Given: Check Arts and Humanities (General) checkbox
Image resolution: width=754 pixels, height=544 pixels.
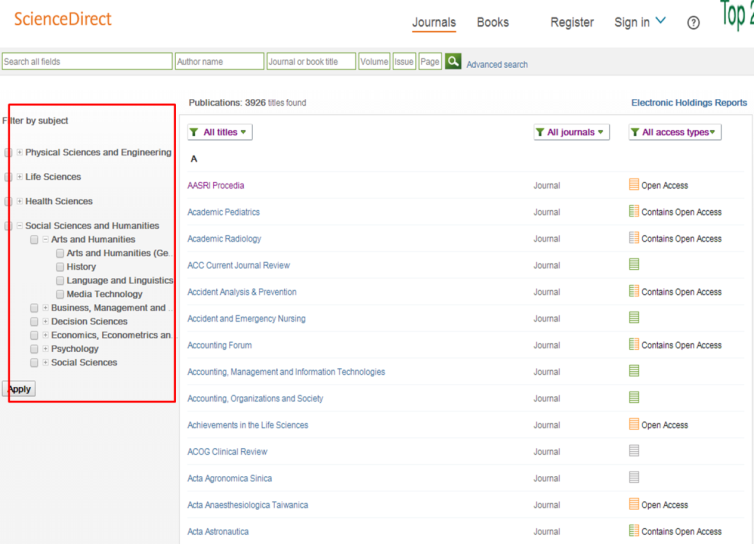Looking at the screenshot, I should (60, 253).
